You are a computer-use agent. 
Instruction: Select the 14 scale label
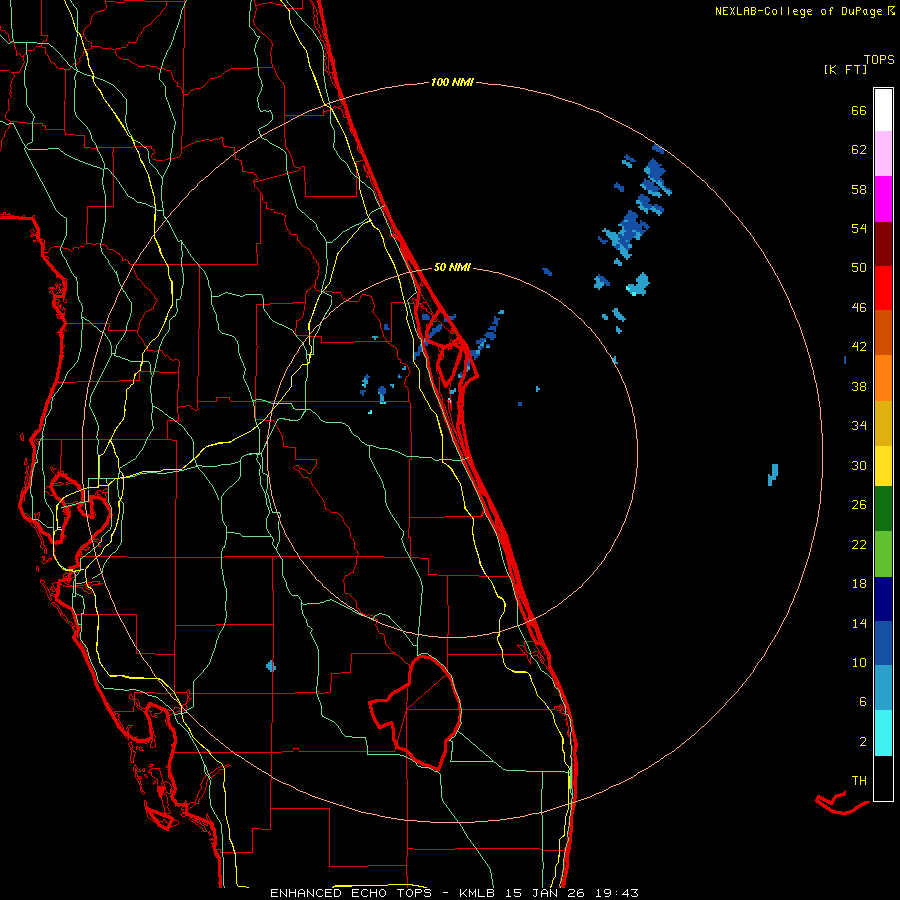859,623
